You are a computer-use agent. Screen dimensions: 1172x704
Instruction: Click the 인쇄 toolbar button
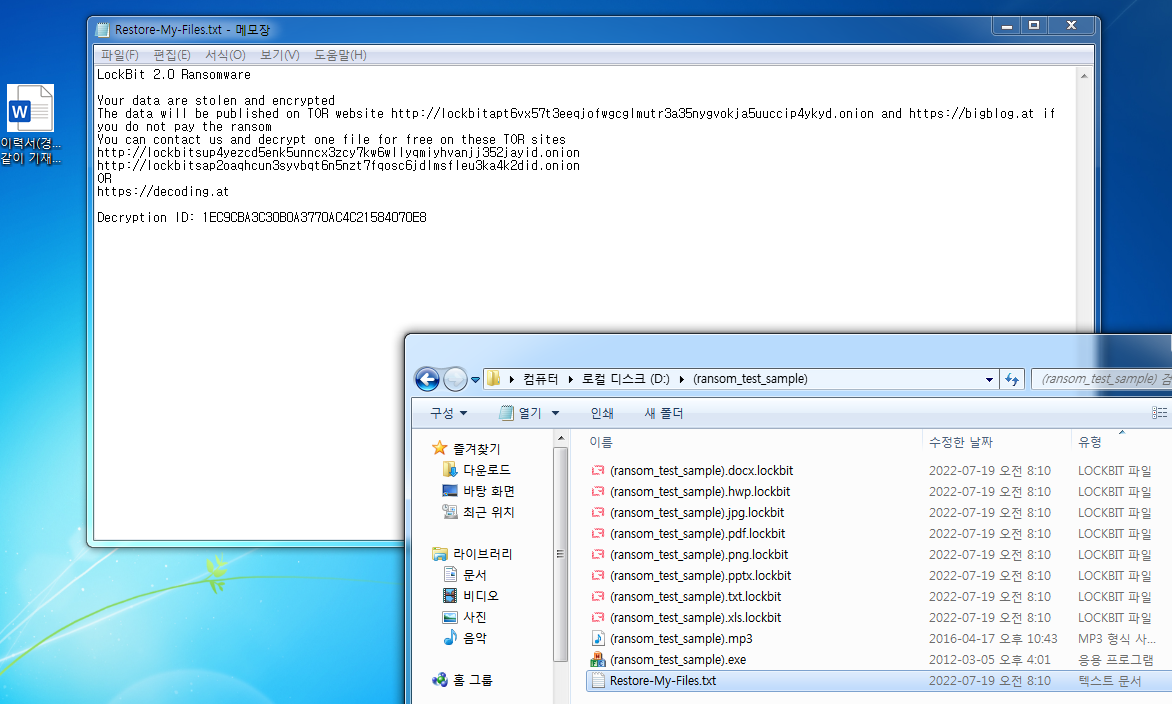(602, 413)
